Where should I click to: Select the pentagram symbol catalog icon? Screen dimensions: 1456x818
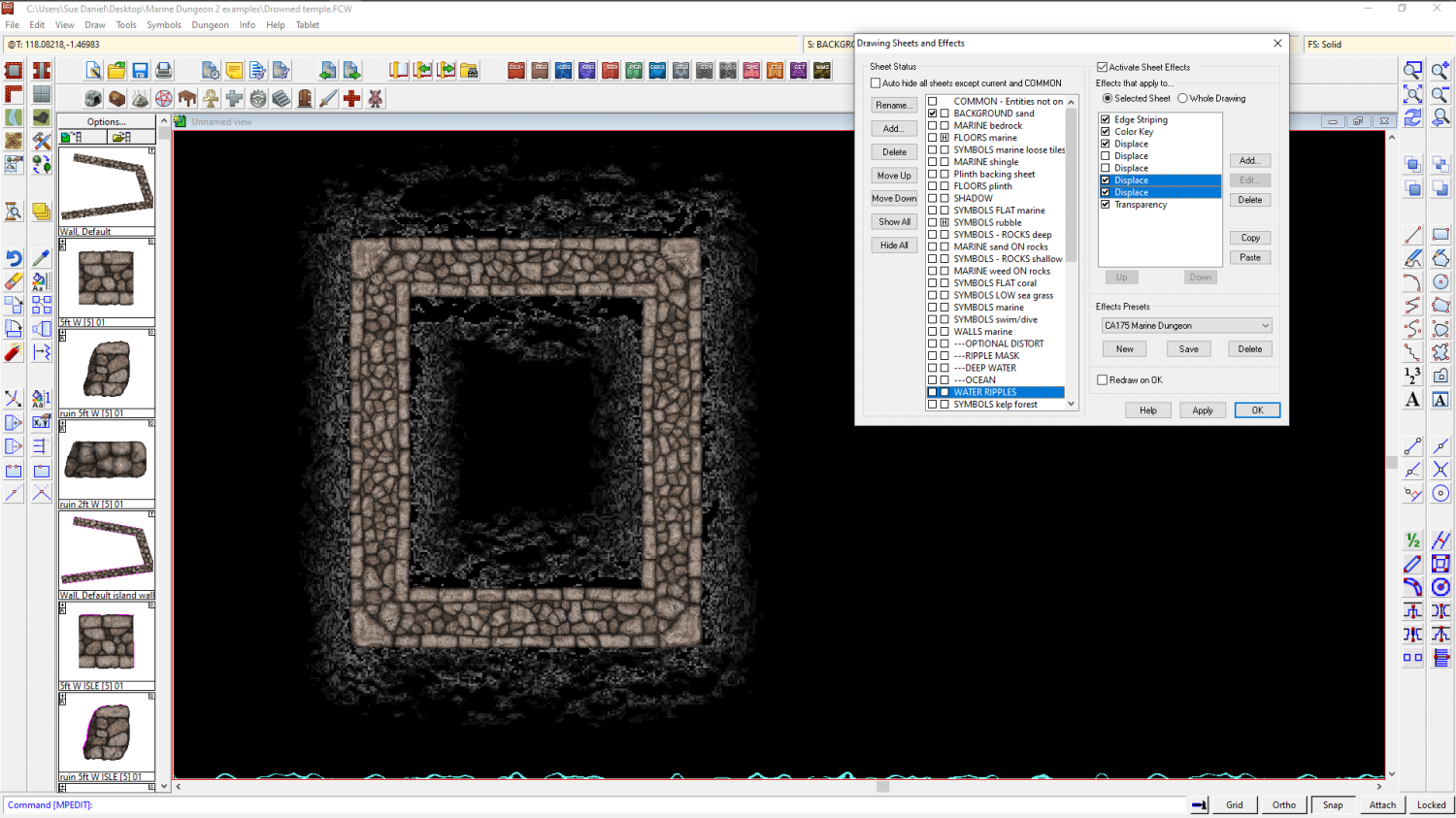(x=163, y=98)
